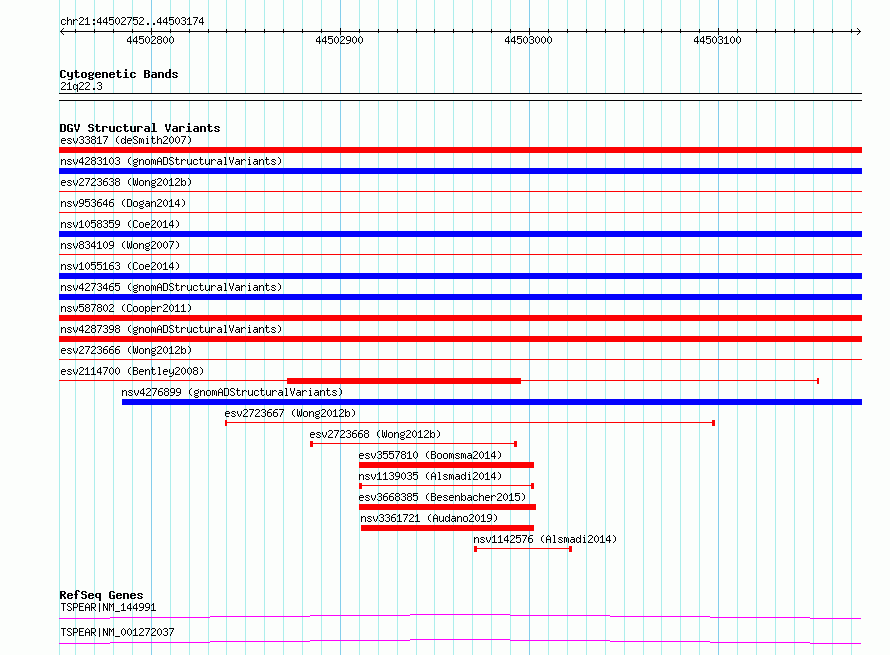The image size is (890, 655).
Task: Click the RefSeq Genes track title
Action: coord(101,595)
